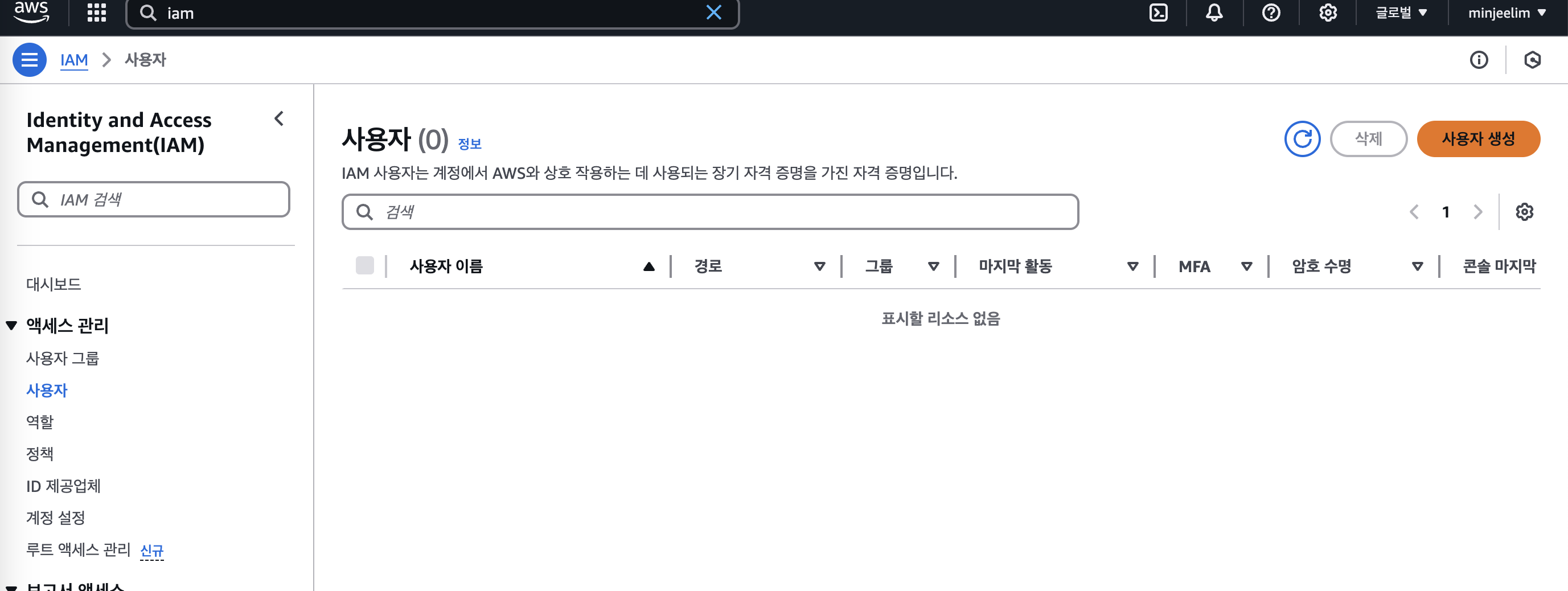Viewport: 1568px width, 591px height.
Task: Collapse the 액세스 관리 section
Action: pyautogui.click(x=11, y=326)
